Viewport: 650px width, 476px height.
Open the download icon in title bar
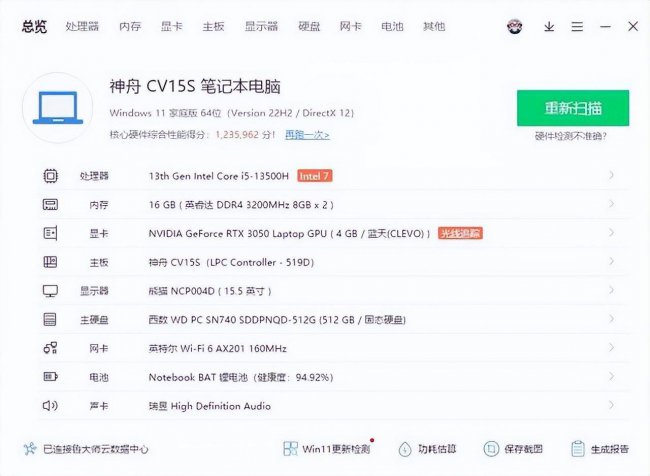point(549,27)
